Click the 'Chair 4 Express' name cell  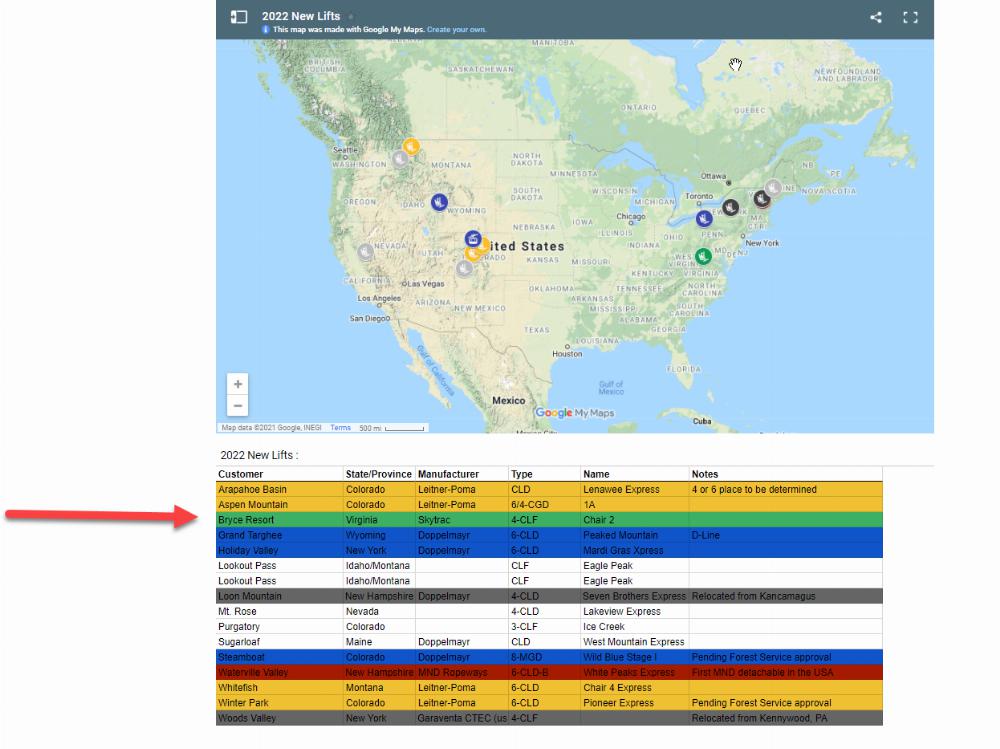[635, 688]
